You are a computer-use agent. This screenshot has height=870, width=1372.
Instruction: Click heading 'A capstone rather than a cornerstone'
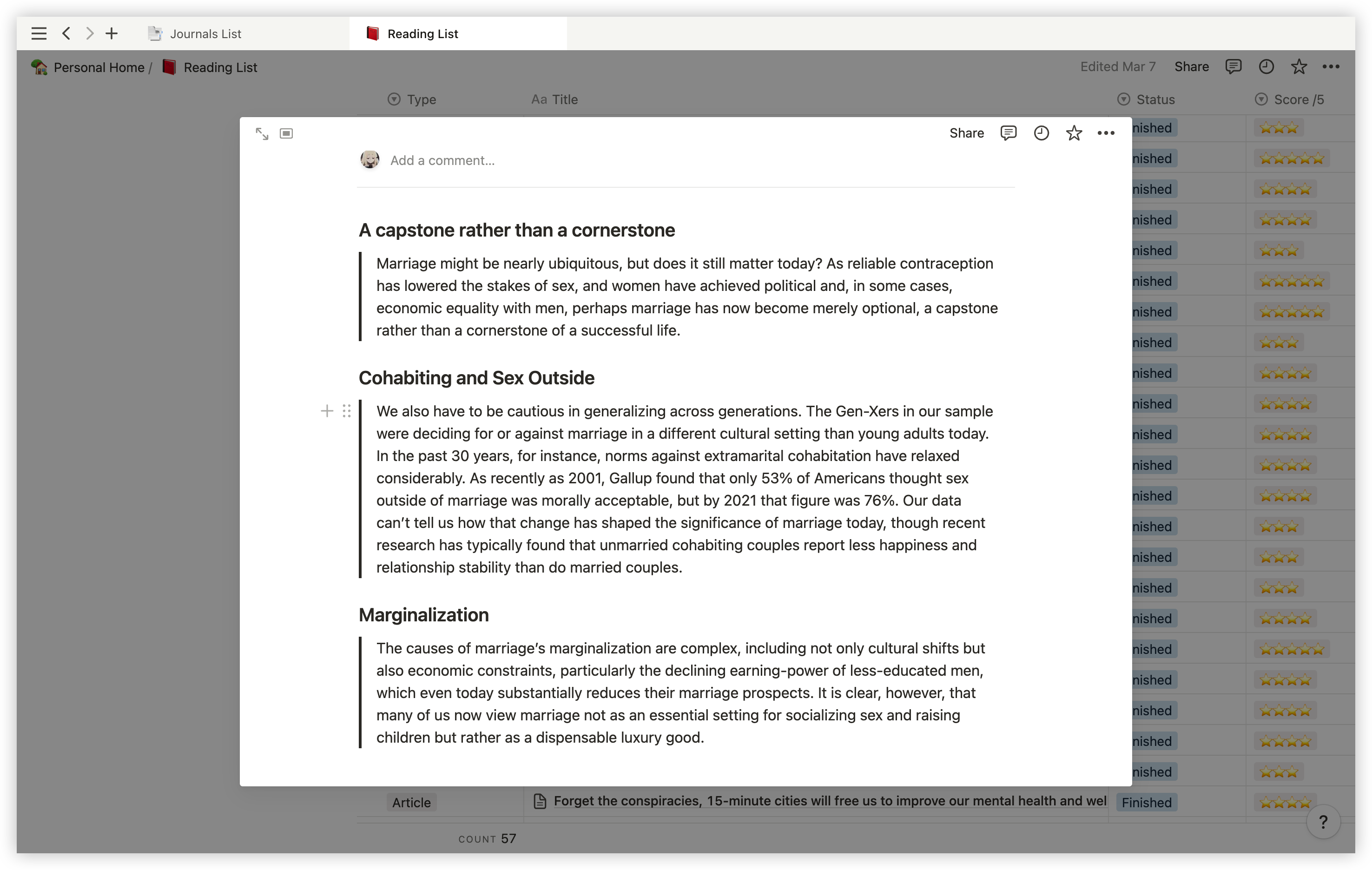[517, 230]
